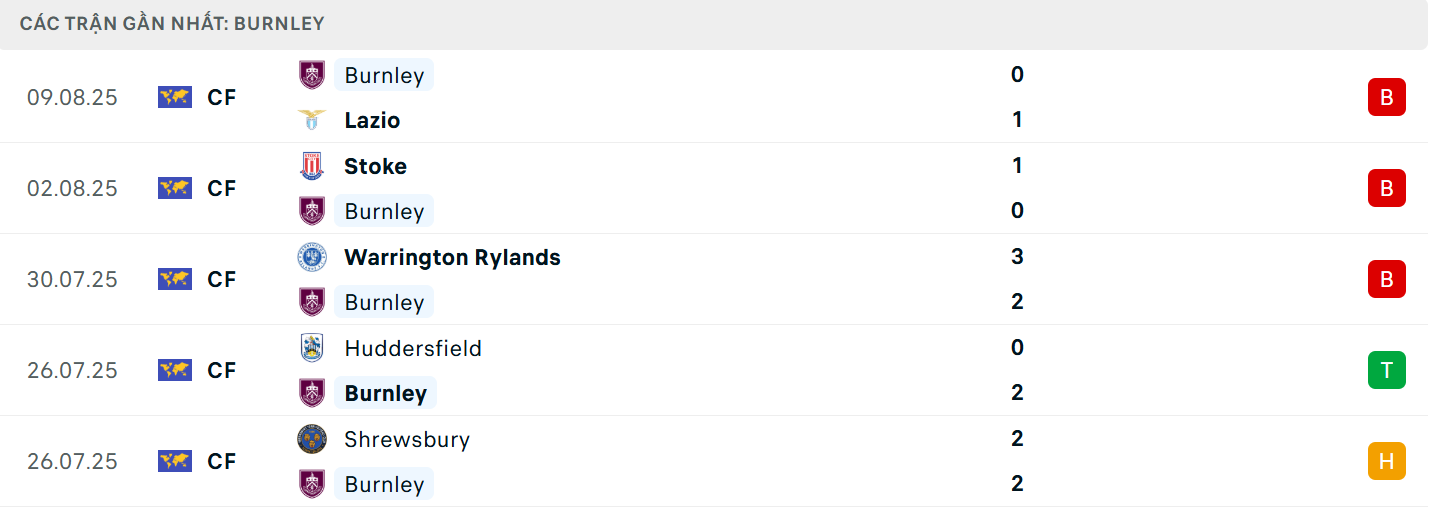Click red B badge for Lazio match
The height and width of the screenshot is (529, 1445).
[1386, 97]
